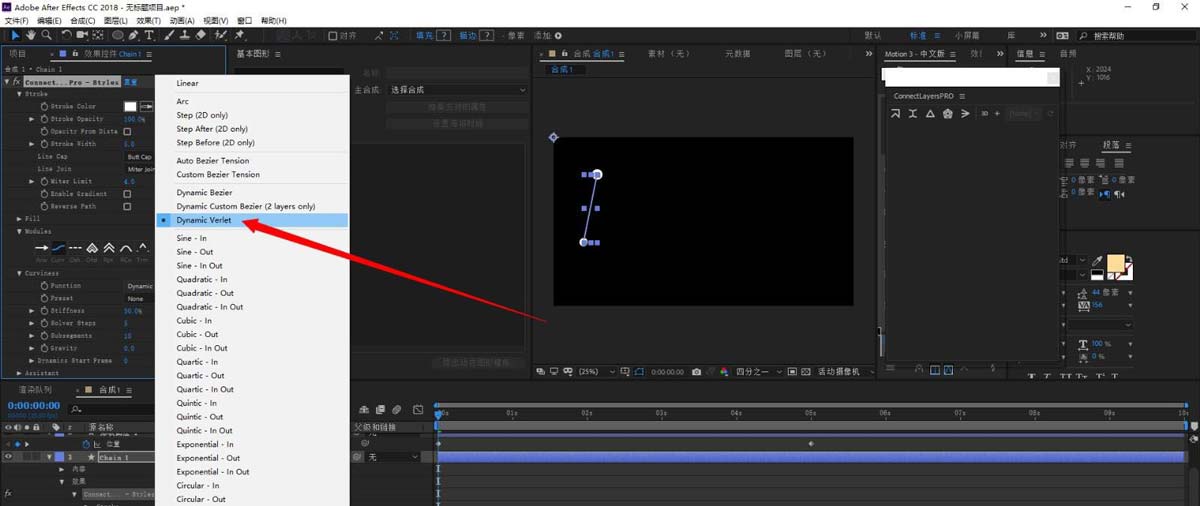Click the triangle icon in ConnectLayersPRO

(930, 114)
